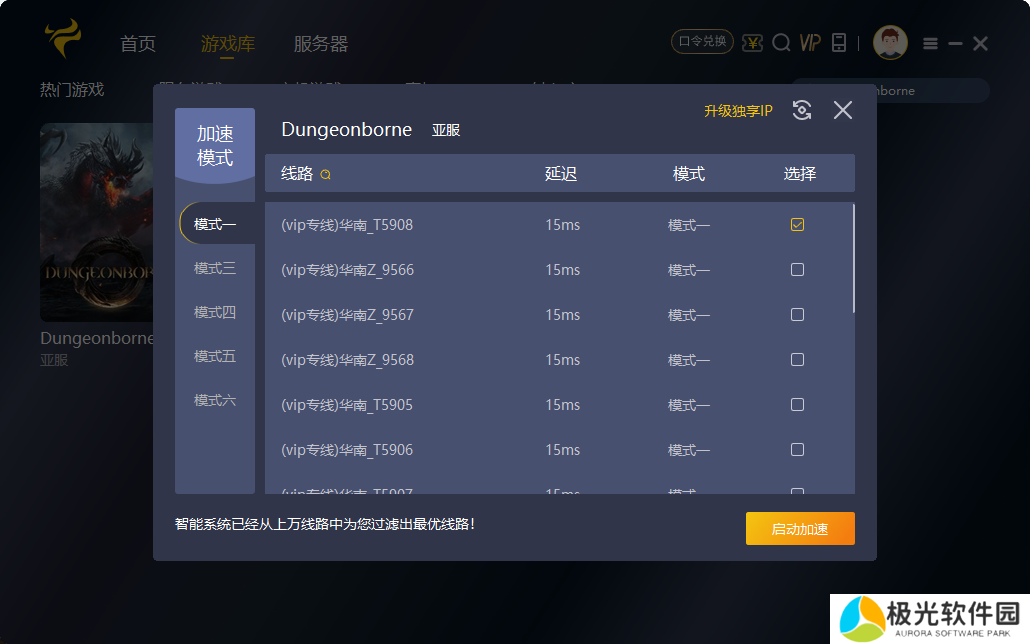Go to 首页 home tab
The width and height of the screenshot is (1030, 644).
(138, 44)
